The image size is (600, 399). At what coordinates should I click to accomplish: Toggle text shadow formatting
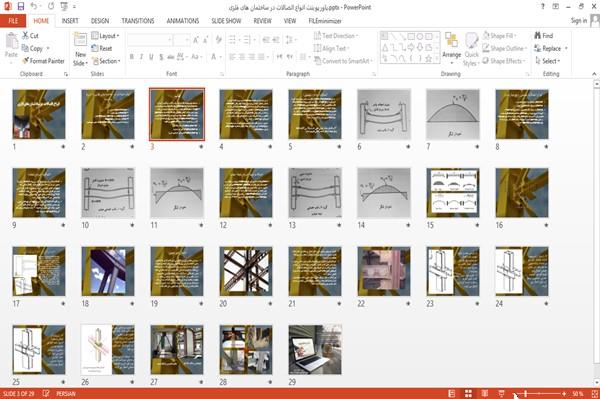click(161, 57)
